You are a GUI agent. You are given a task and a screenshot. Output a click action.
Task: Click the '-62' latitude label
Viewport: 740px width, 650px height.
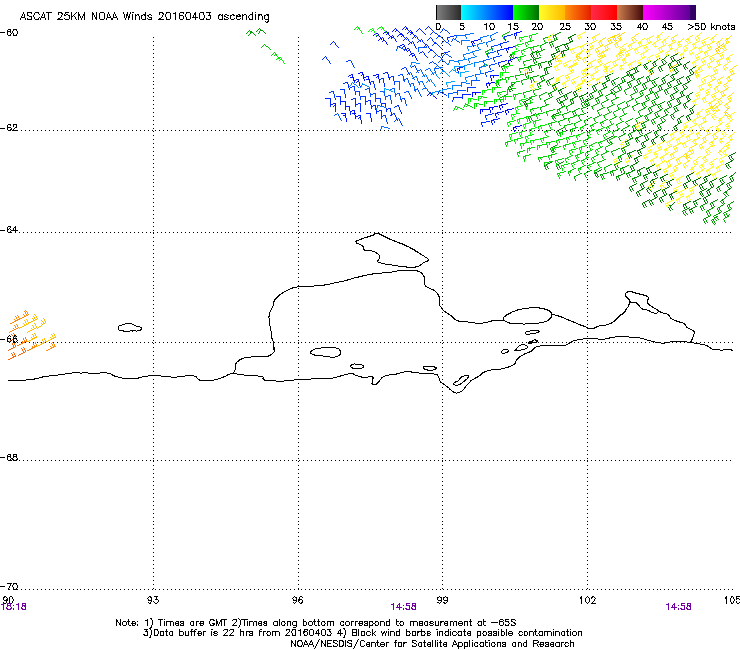click(x=9, y=128)
